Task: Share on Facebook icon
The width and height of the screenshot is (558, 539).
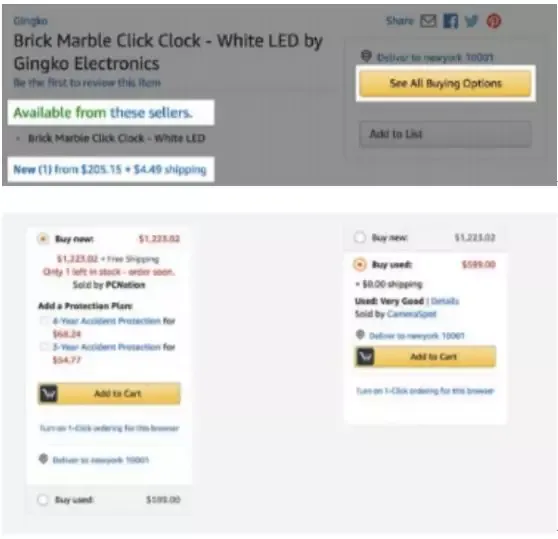Action: [x=450, y=21]
